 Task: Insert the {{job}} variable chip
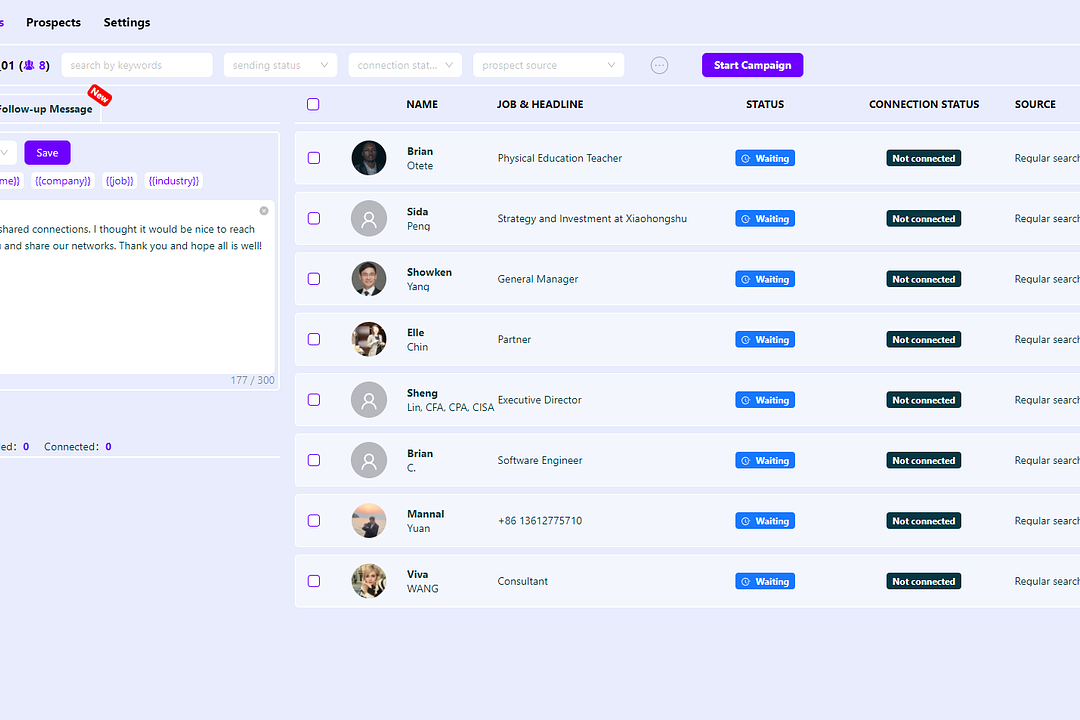pyautogui.click(x=119, y=180)
